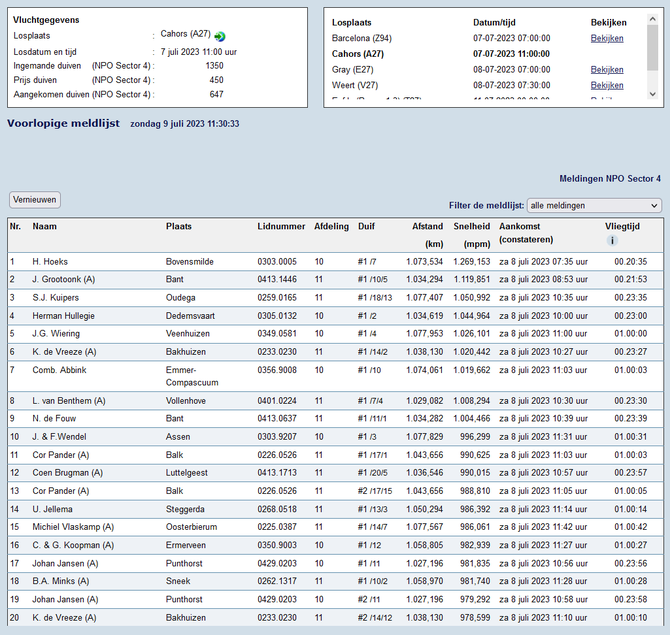Select name Herman Hullegie in row 4
This screenshot has width=670, height=635.
click(64, 316)
